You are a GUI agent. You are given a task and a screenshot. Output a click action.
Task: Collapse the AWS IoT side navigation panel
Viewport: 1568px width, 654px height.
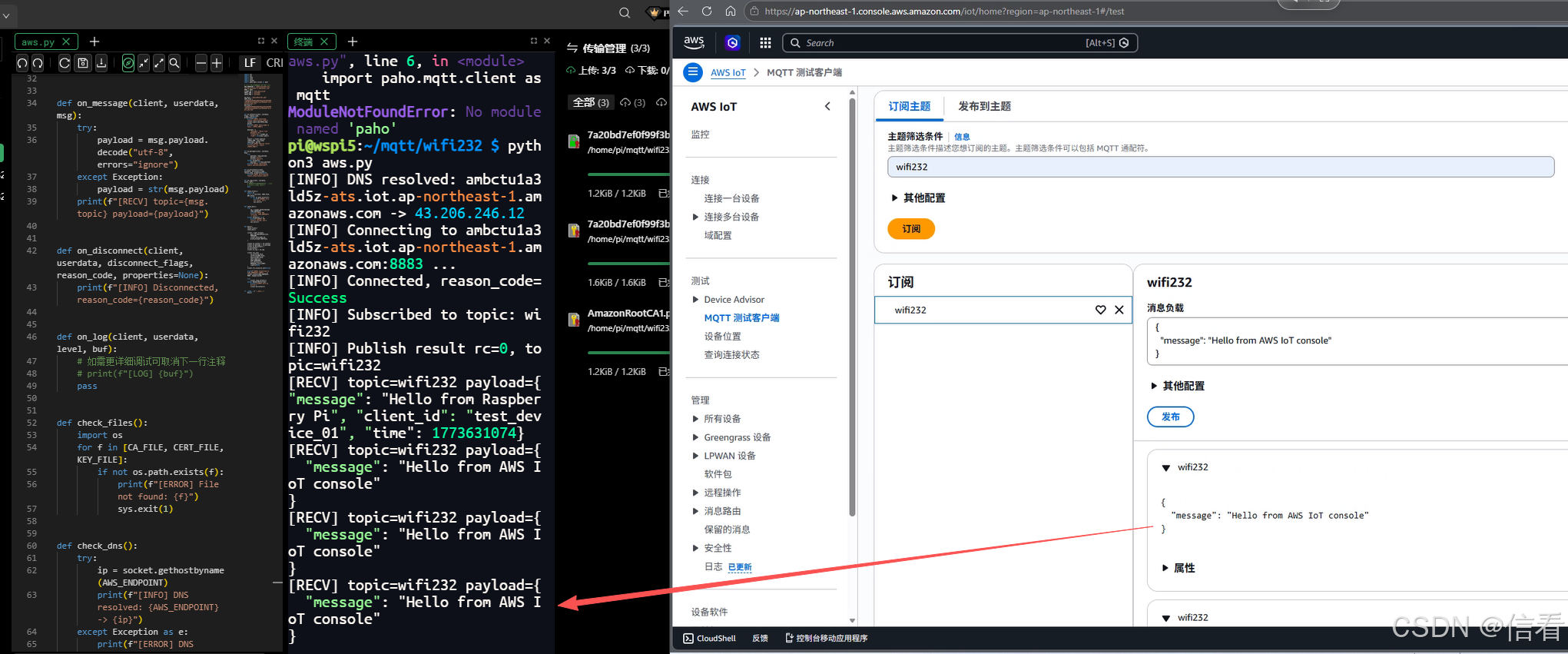(827, 106)
